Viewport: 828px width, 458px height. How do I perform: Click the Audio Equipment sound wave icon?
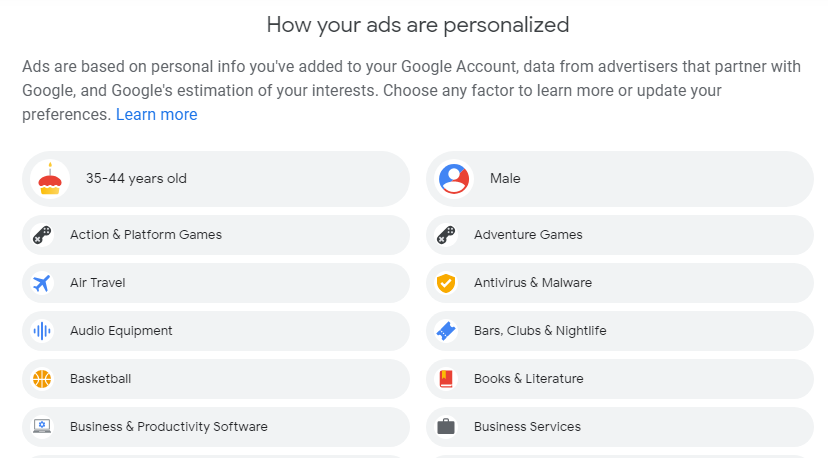[x=42, y=331]
